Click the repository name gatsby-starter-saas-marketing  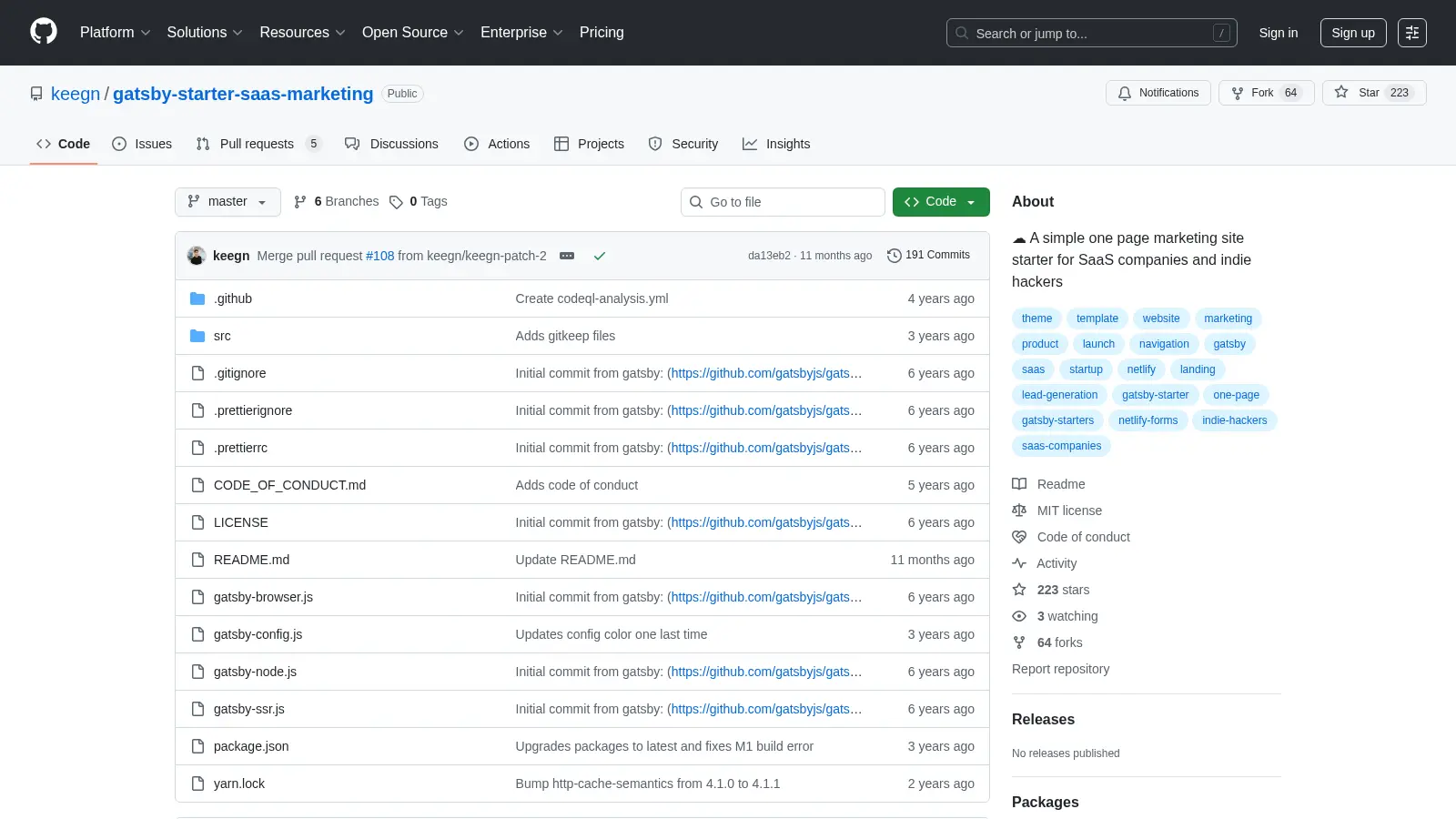click(x=243, y=94)
